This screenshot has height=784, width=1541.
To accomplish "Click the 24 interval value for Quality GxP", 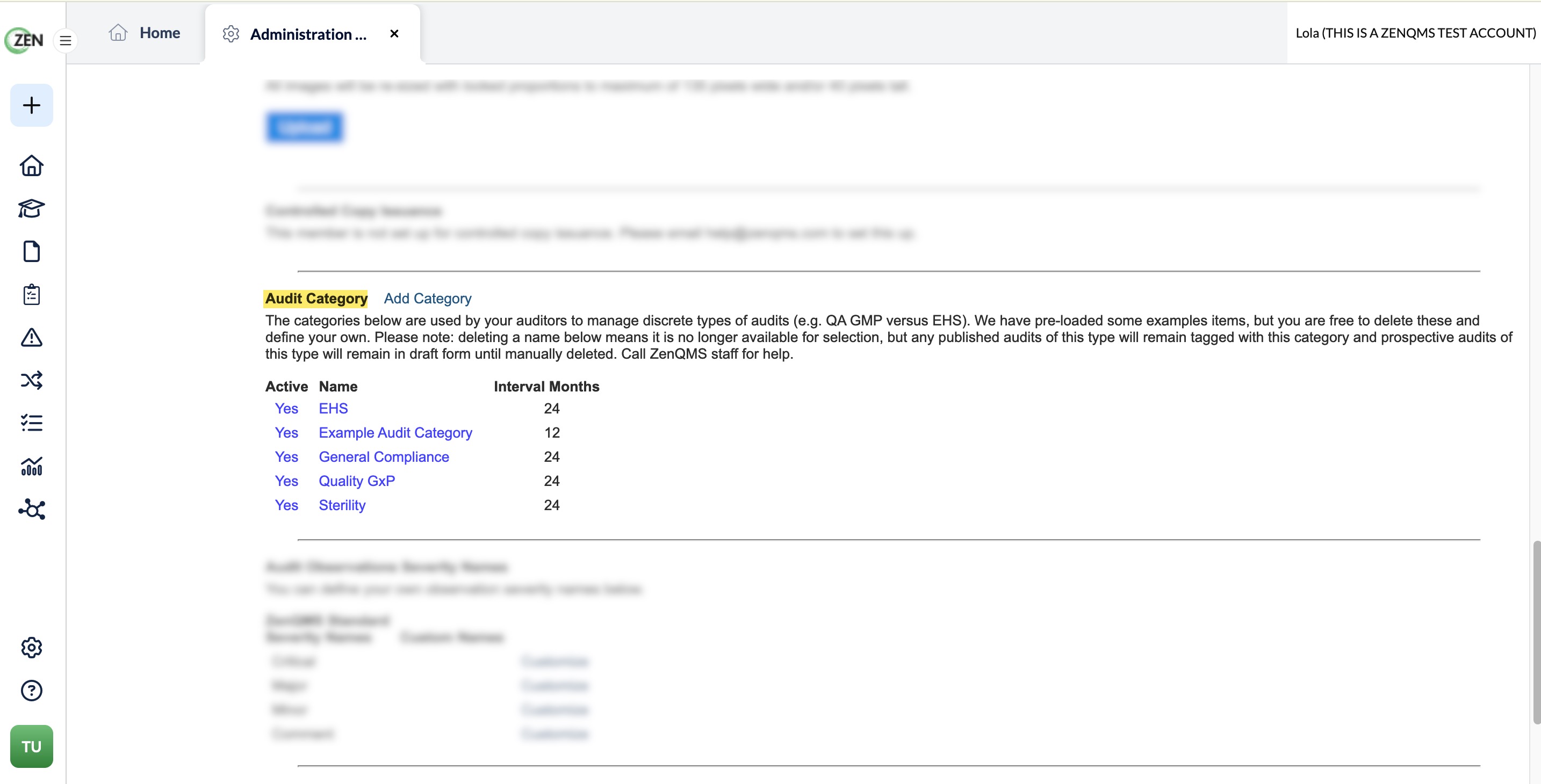I will 552,481.
